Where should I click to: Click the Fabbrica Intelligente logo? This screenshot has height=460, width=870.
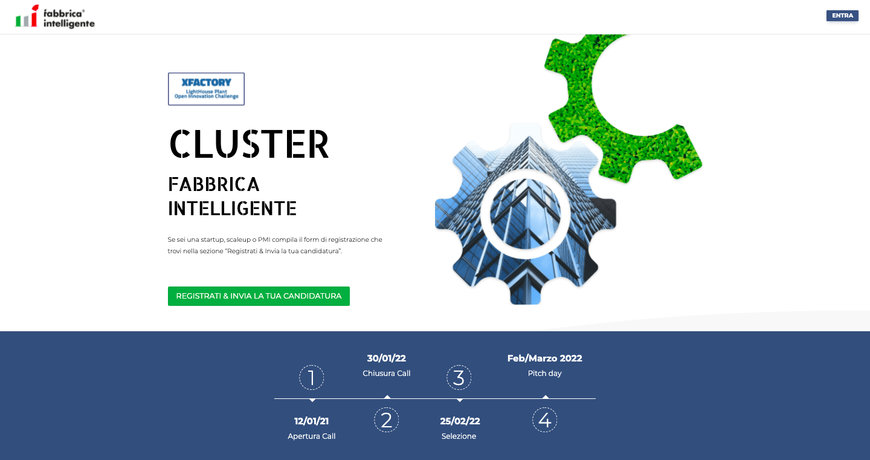point(55,16)
